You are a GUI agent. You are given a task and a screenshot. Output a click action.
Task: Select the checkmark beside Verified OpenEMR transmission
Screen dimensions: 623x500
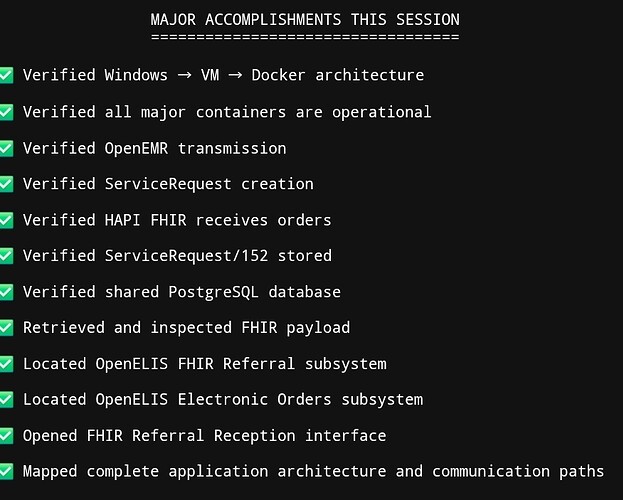click(x=6, y=149)
